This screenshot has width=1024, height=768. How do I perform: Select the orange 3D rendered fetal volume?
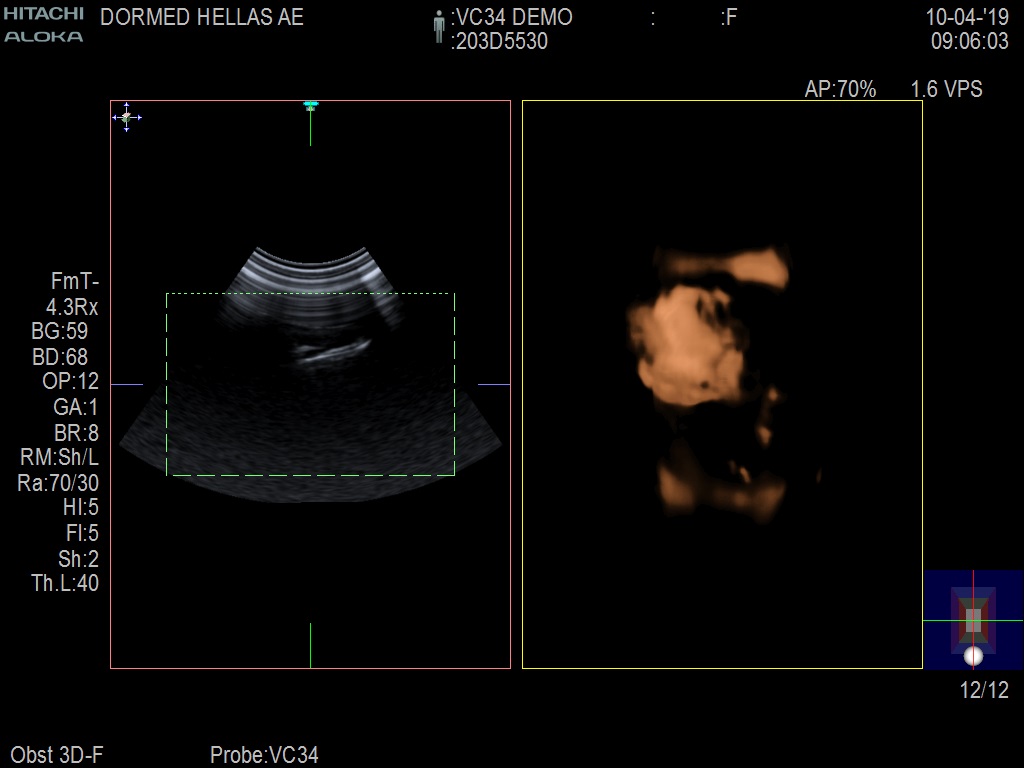700,350
